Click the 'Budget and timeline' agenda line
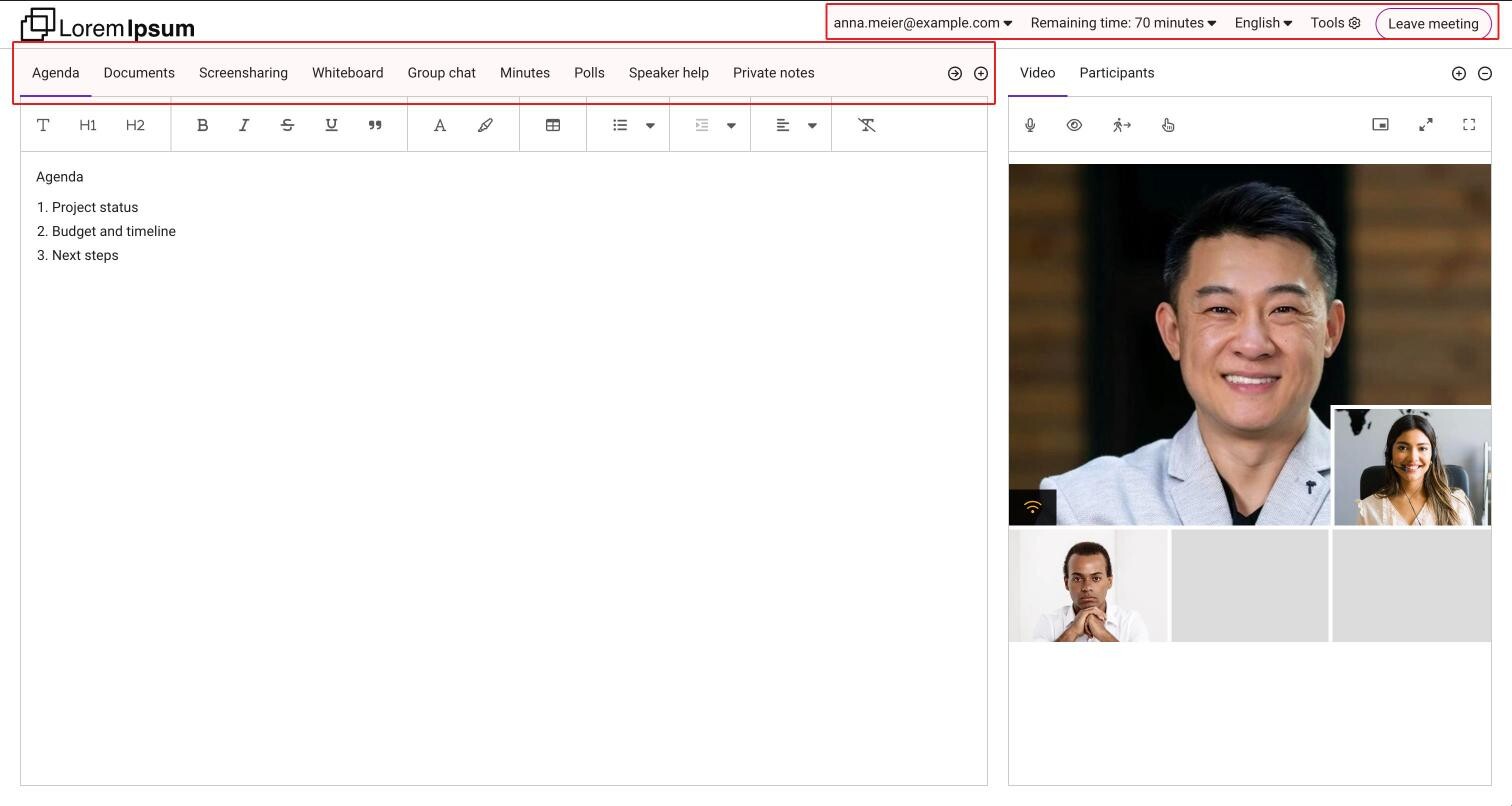1512x806 pixels. point(114,231)
